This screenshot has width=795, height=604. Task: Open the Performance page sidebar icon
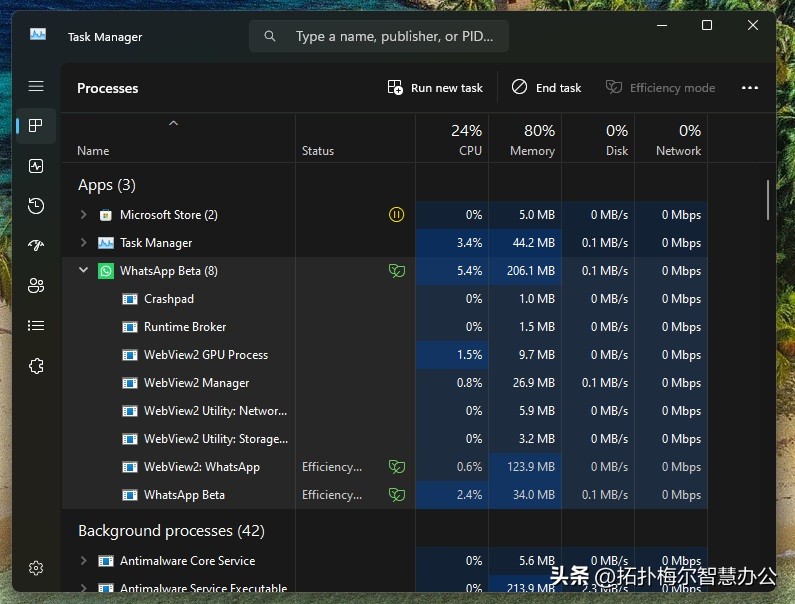pyautogui.click(x=35, y=166)
